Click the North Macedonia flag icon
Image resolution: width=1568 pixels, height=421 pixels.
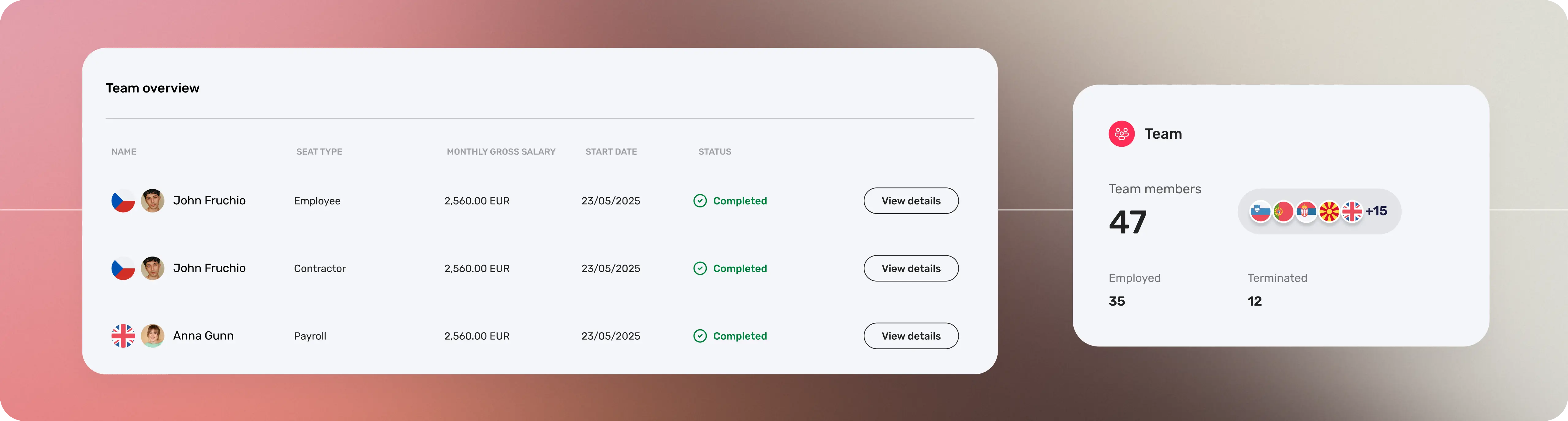[x=1329, y=211]
